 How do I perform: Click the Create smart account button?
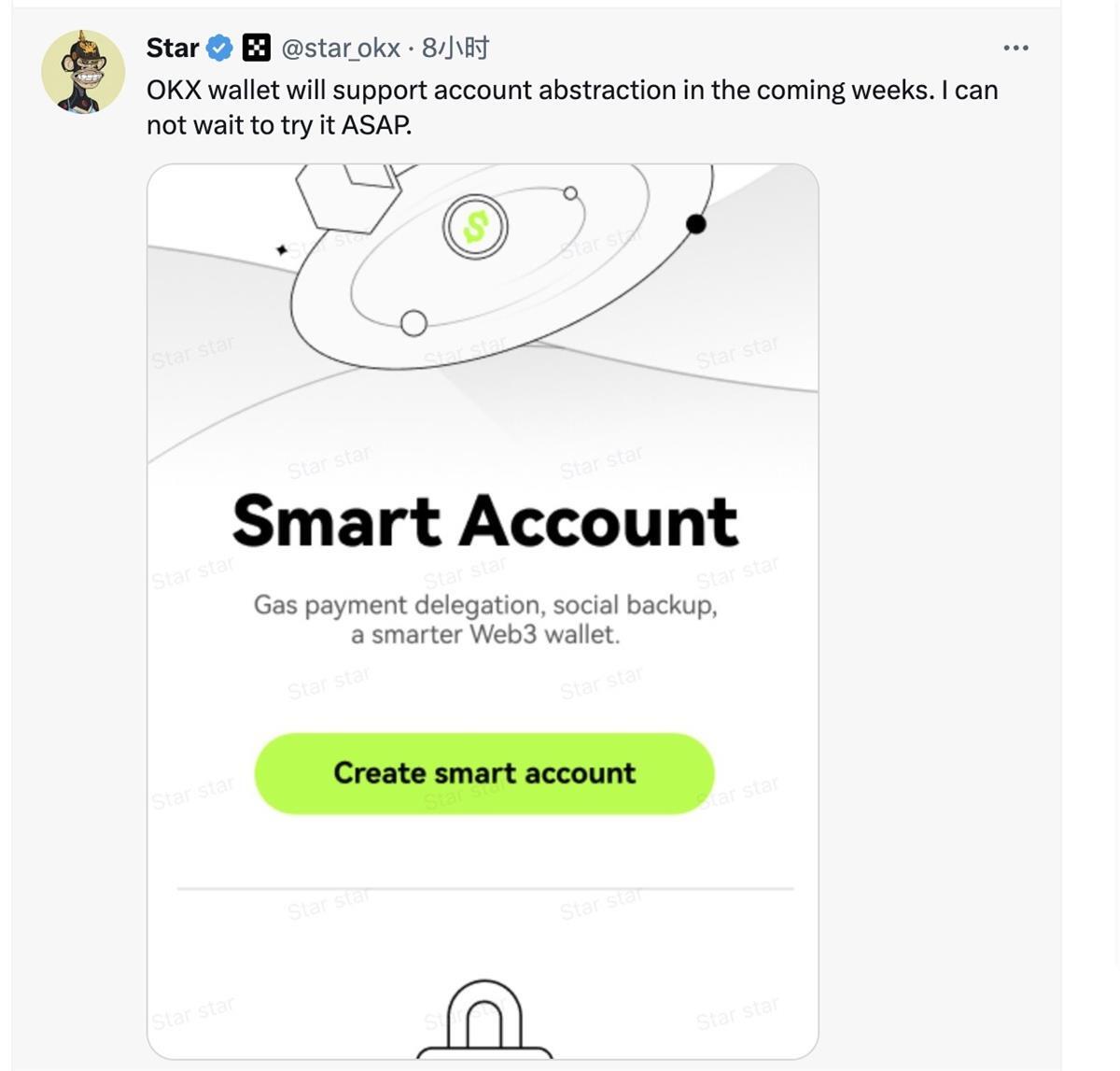484,773
